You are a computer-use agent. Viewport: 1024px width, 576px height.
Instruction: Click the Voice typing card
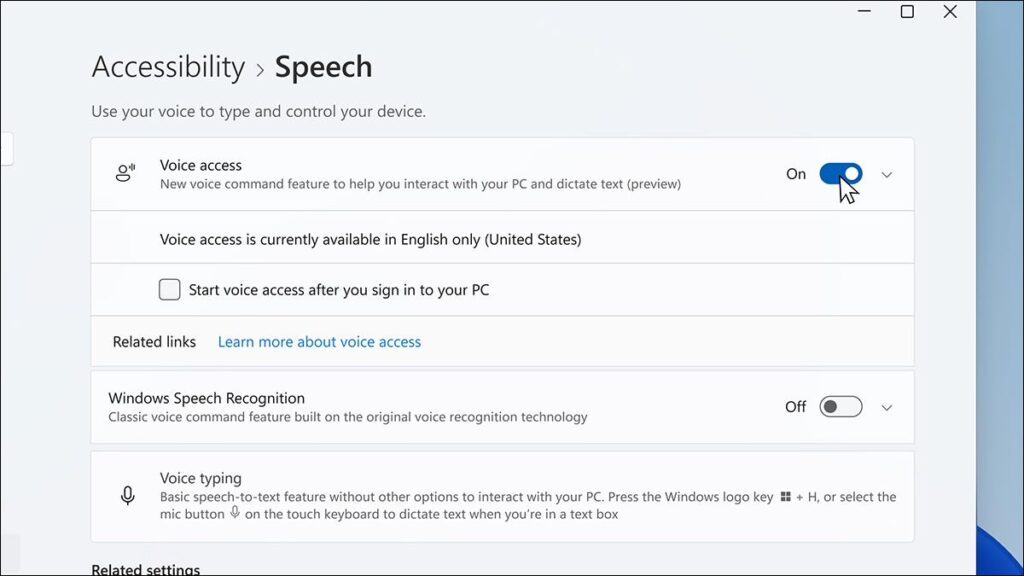pos(502,496)
